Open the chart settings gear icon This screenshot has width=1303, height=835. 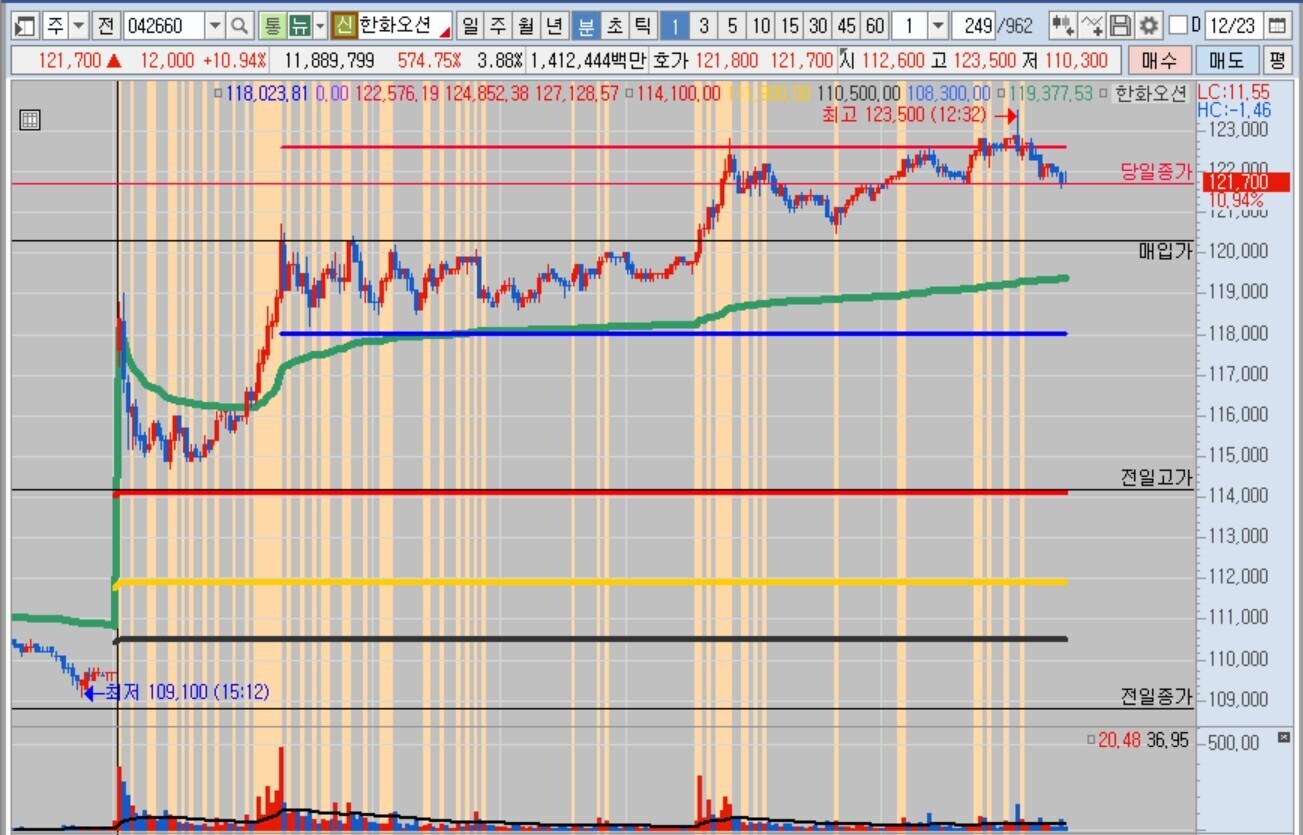click(x=1150, y=25)
